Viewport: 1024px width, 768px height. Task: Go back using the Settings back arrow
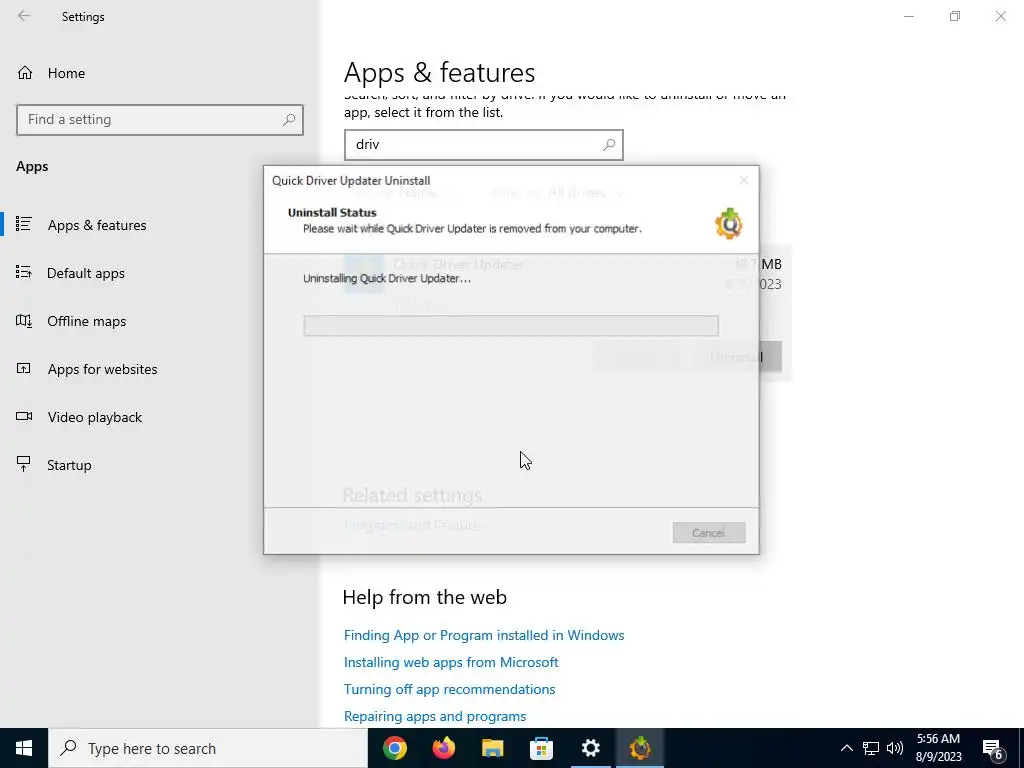[x=24, y=16]
